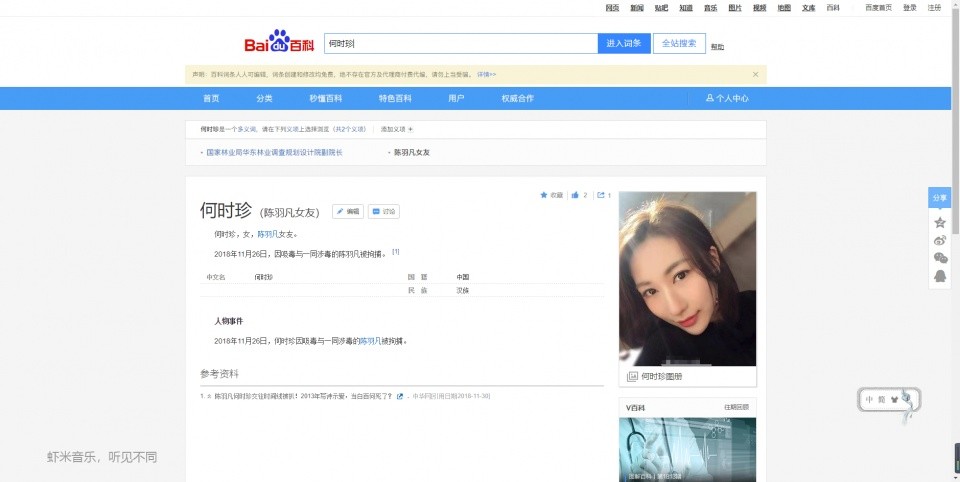Click the share arrow icon beside count 1
Viewport: 960px width, 482px height.
601,195
